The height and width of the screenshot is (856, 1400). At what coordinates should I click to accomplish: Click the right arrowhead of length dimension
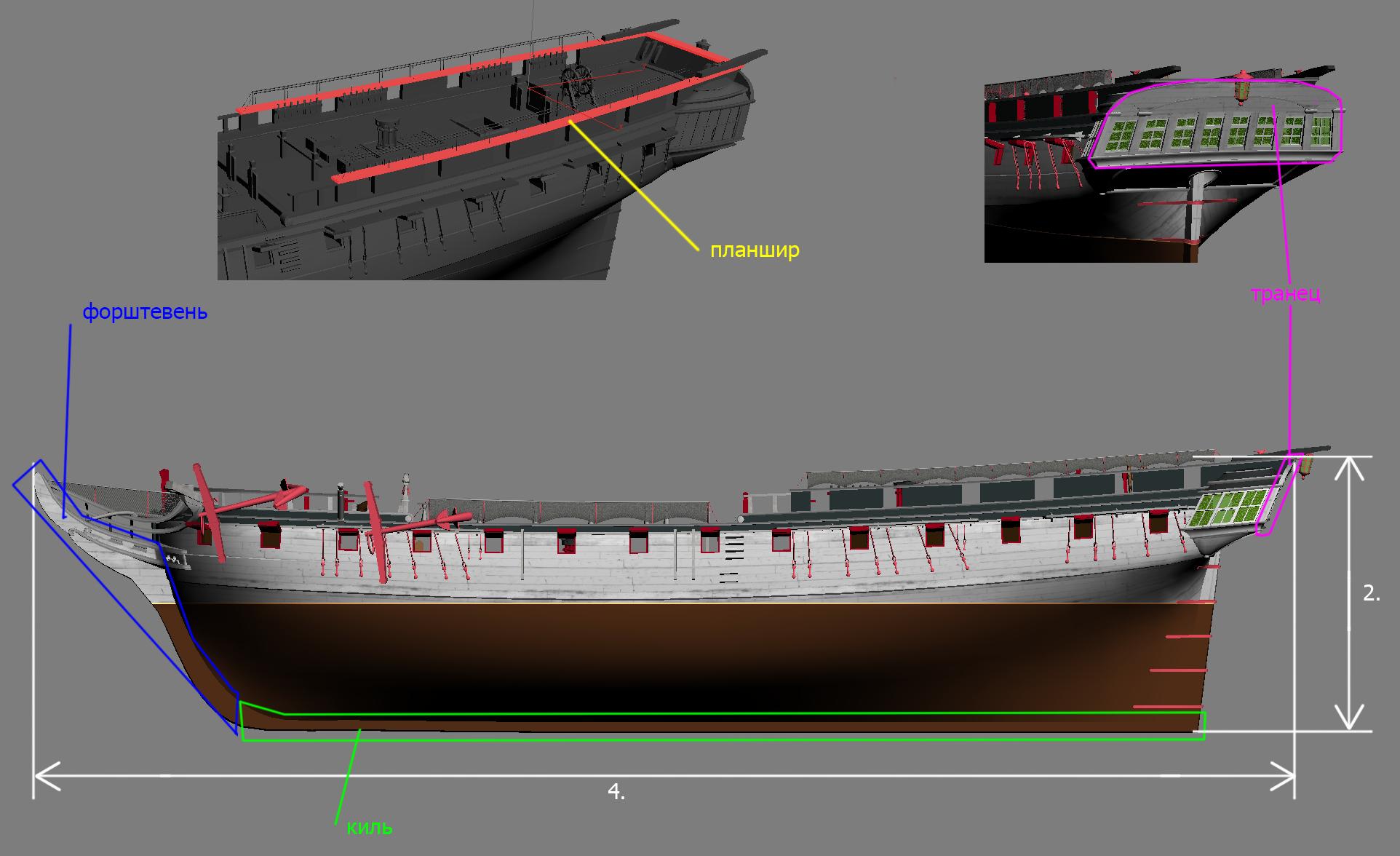1281,777
